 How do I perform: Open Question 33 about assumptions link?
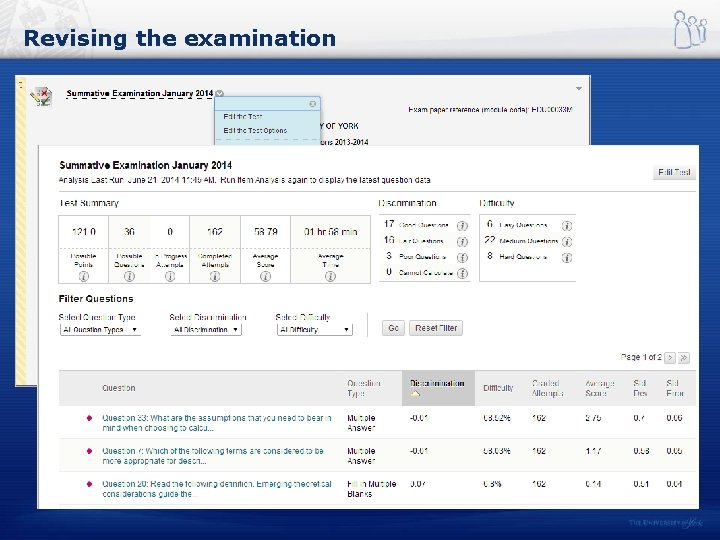(216, 423)
